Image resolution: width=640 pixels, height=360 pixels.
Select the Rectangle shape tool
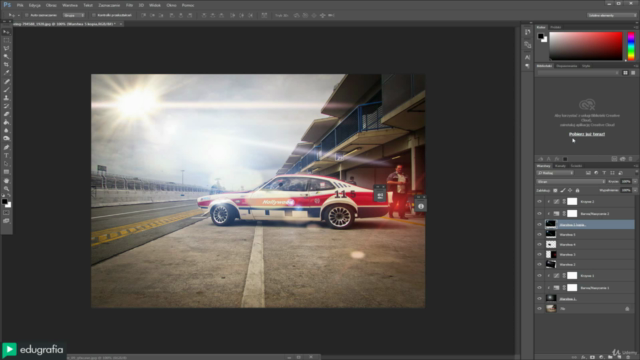tap(6, 172)
